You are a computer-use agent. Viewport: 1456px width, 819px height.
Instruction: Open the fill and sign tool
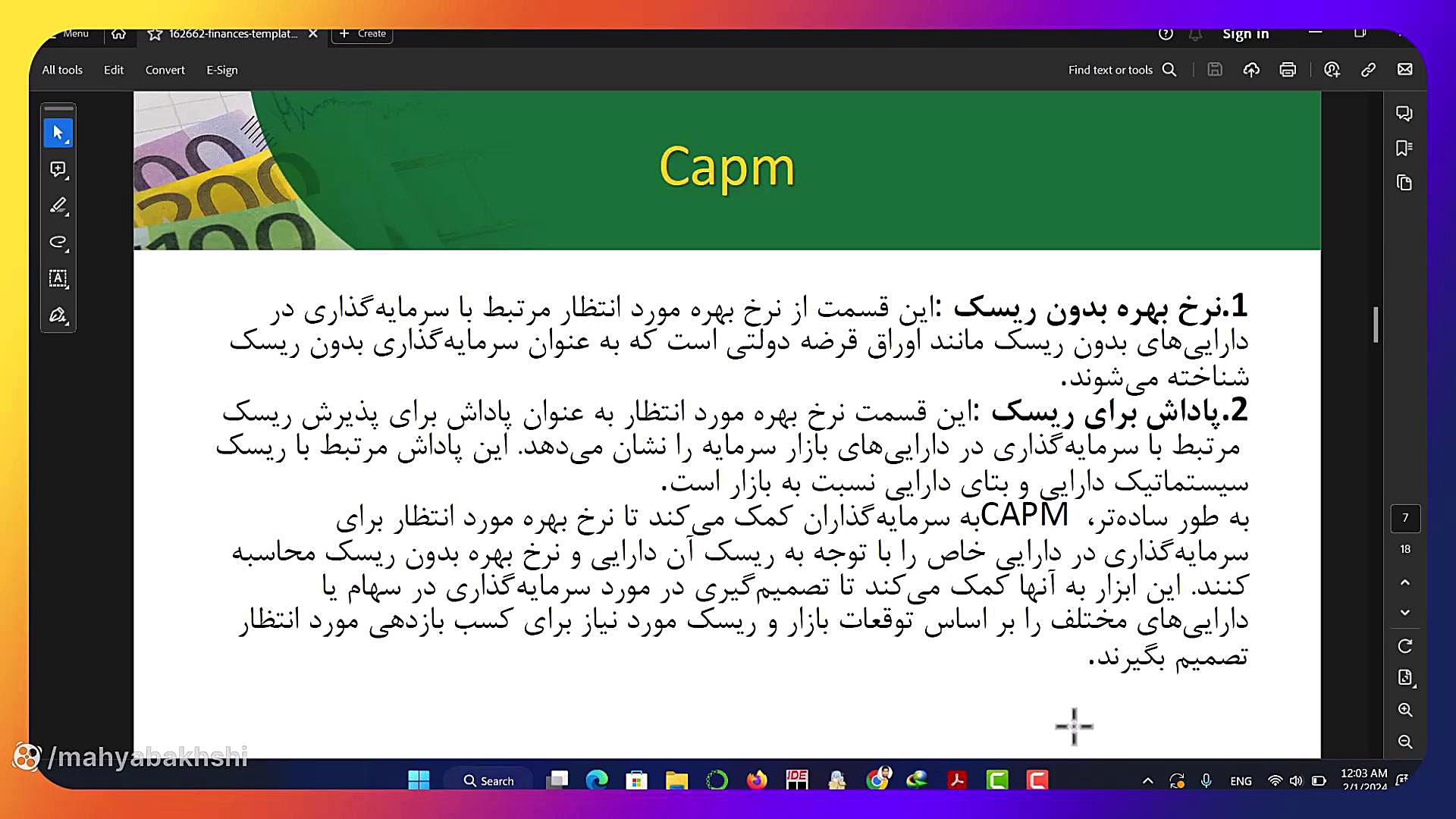58,315
